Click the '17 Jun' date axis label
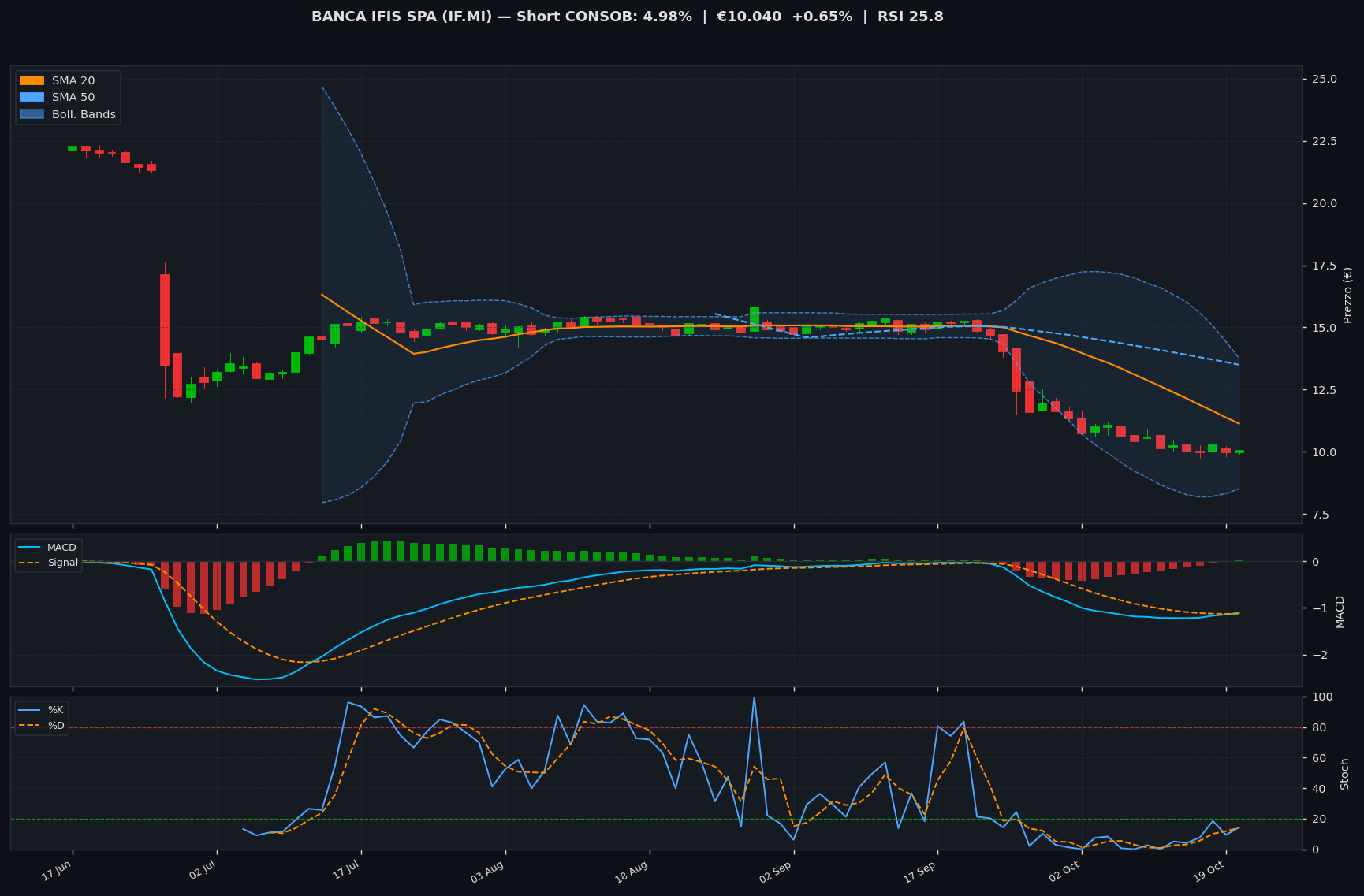Viewport: 1364px width, 896px height. [x=58, y=870]
